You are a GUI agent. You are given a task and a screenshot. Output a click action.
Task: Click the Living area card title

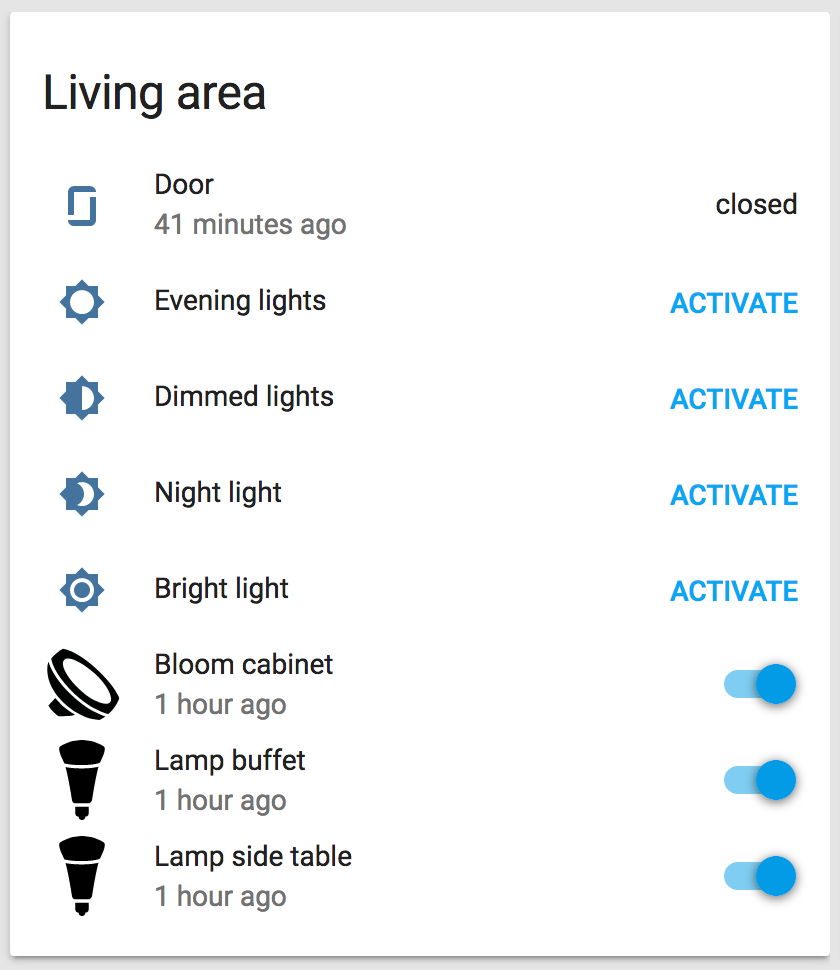pos(153,93)
